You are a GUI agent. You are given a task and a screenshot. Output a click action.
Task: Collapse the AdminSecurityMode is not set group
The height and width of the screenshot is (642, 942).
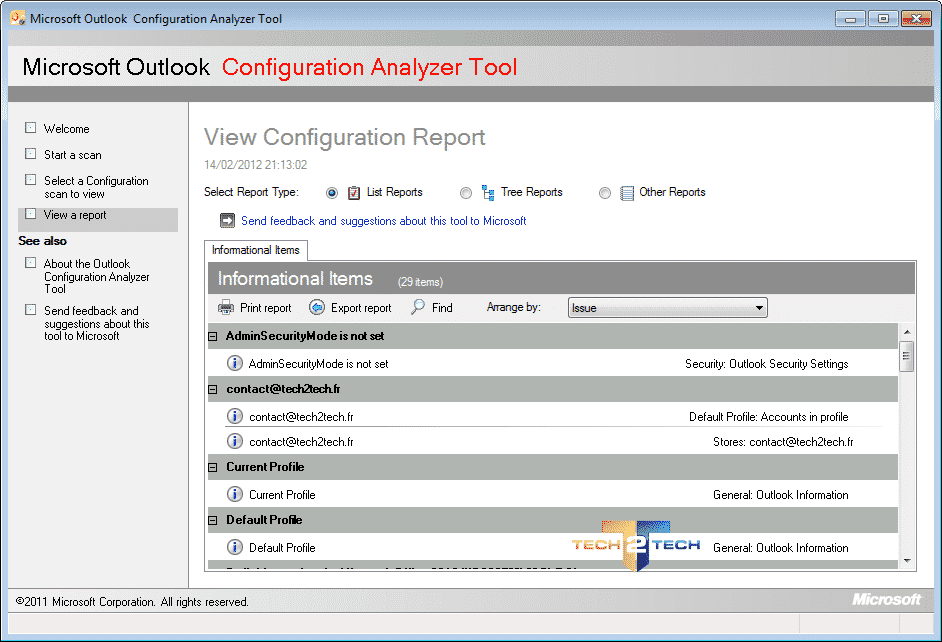point(213,336)
